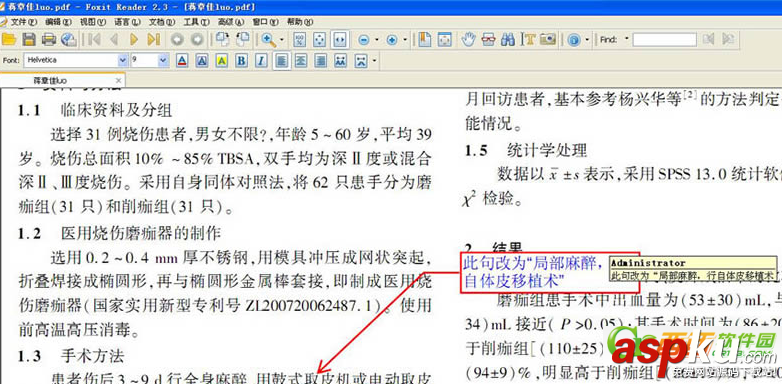The image size is (782, 384).
Task: Go to the next page
Action: point(134,40)
